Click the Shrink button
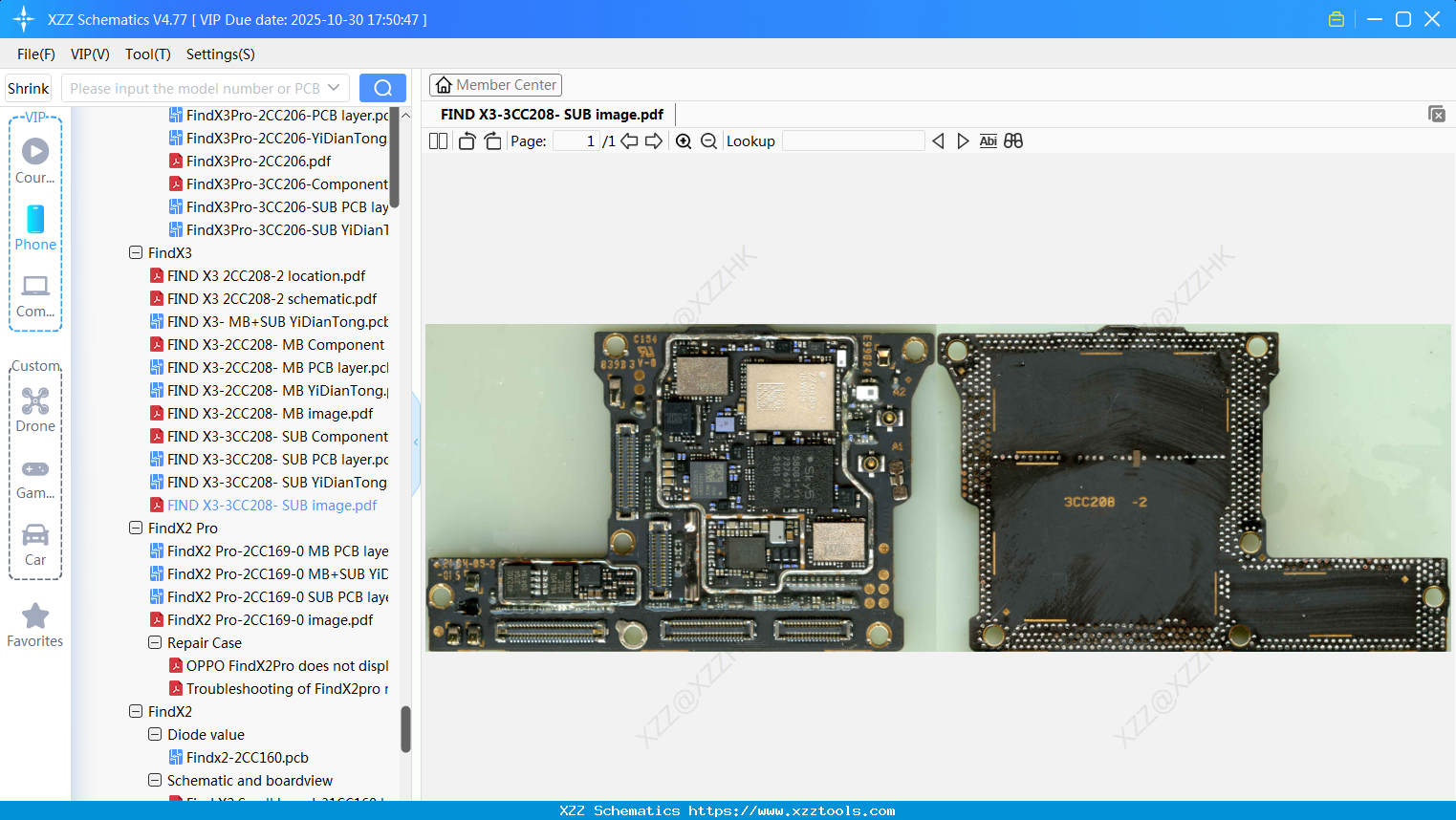1456x820 pixels. tap(28, 88)
